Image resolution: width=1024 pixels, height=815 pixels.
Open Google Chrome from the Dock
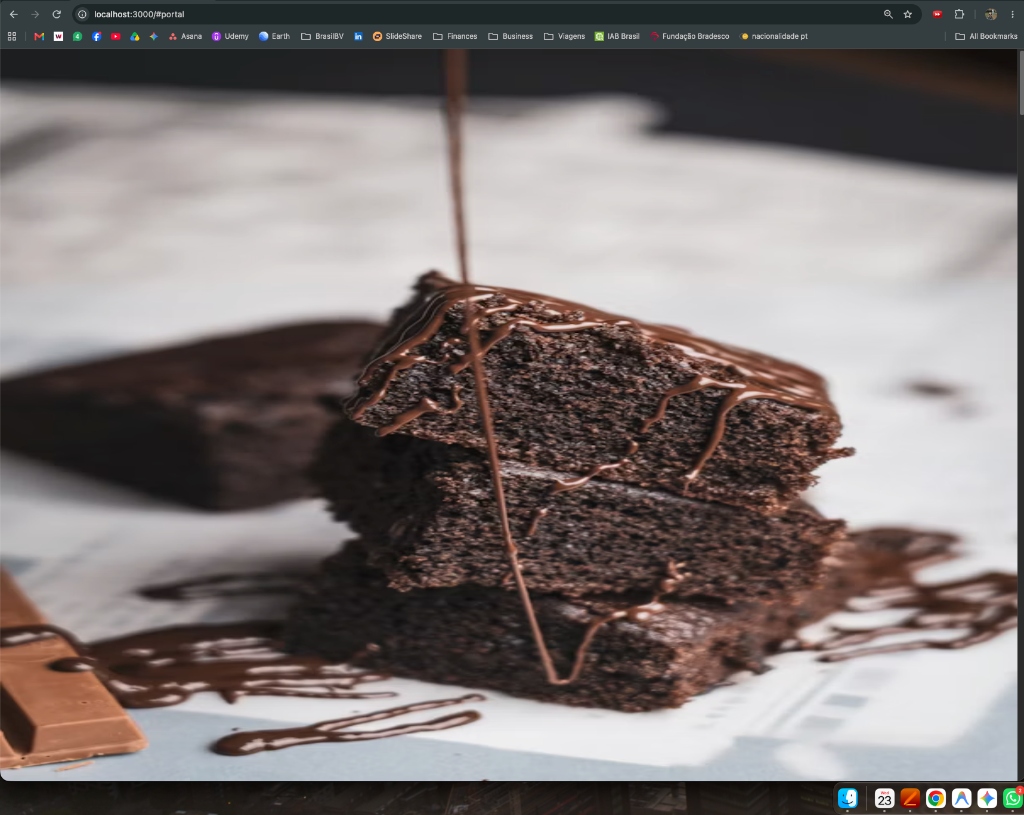pyautogui.click(x=935, y=798)
